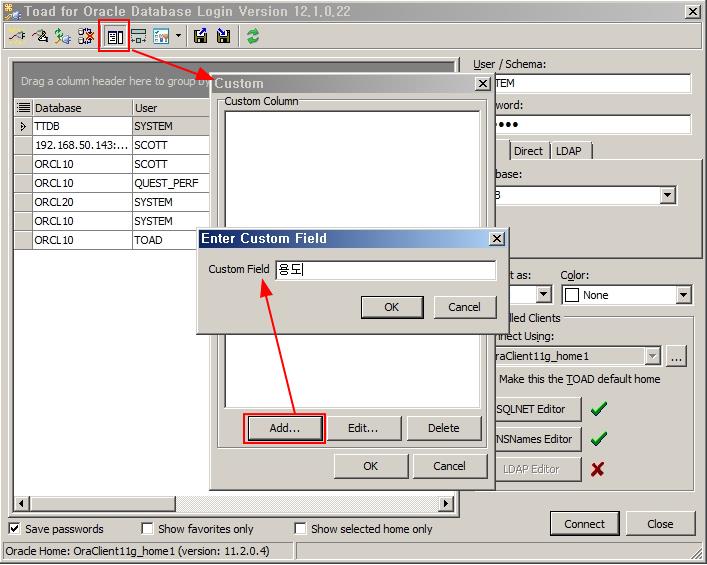The height and width of the screenshot is (565, 707).
Task: Click the Custom Field text input
Action: point(385,270)
